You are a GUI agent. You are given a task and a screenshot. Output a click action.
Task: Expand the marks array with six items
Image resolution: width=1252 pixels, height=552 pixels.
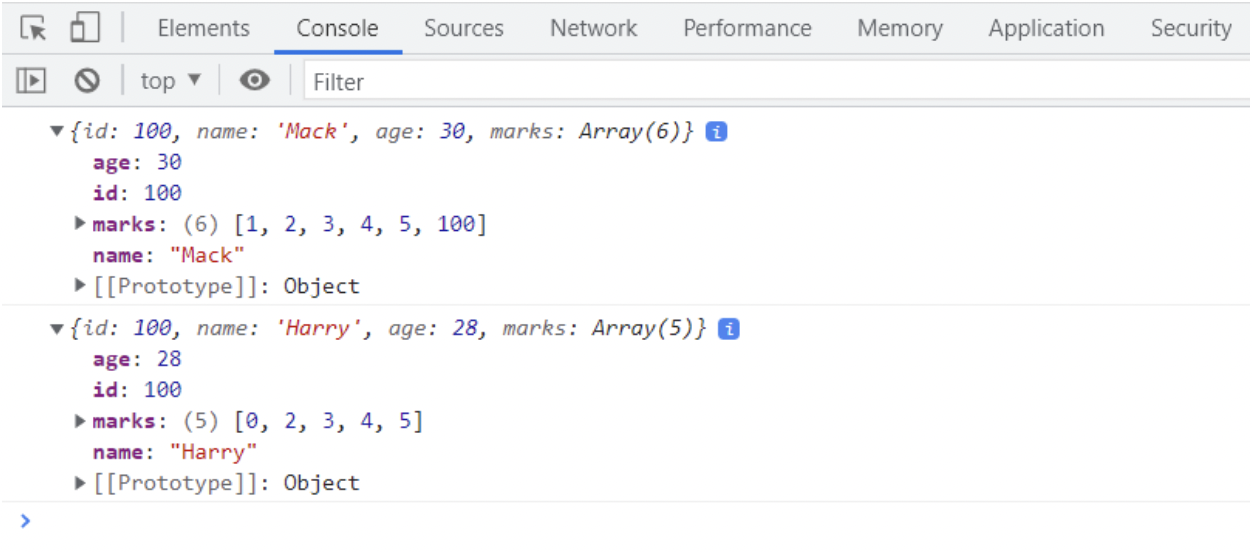[x=81, y=224]
